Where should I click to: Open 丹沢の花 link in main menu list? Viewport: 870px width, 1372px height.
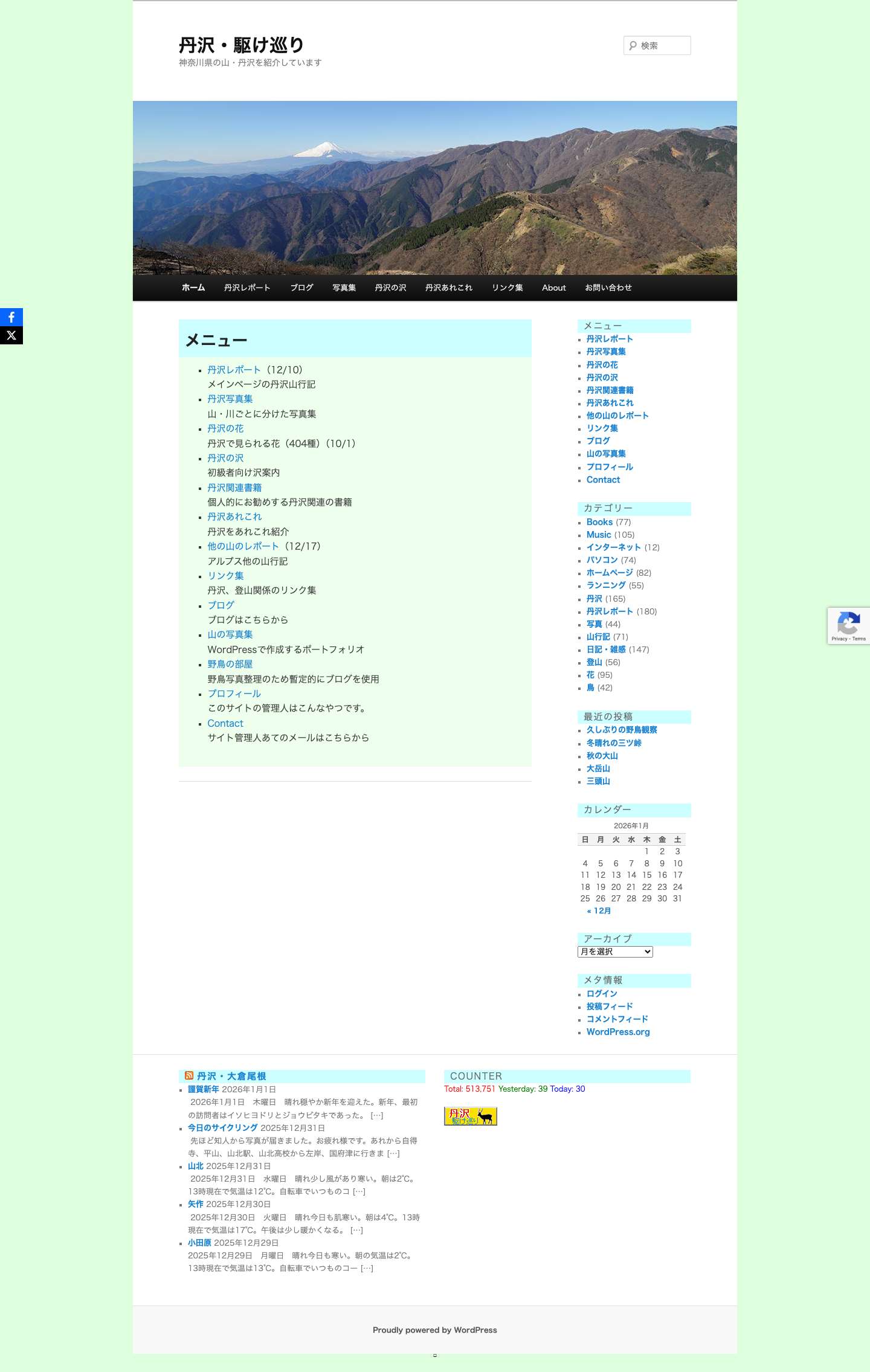click(225, 428)
